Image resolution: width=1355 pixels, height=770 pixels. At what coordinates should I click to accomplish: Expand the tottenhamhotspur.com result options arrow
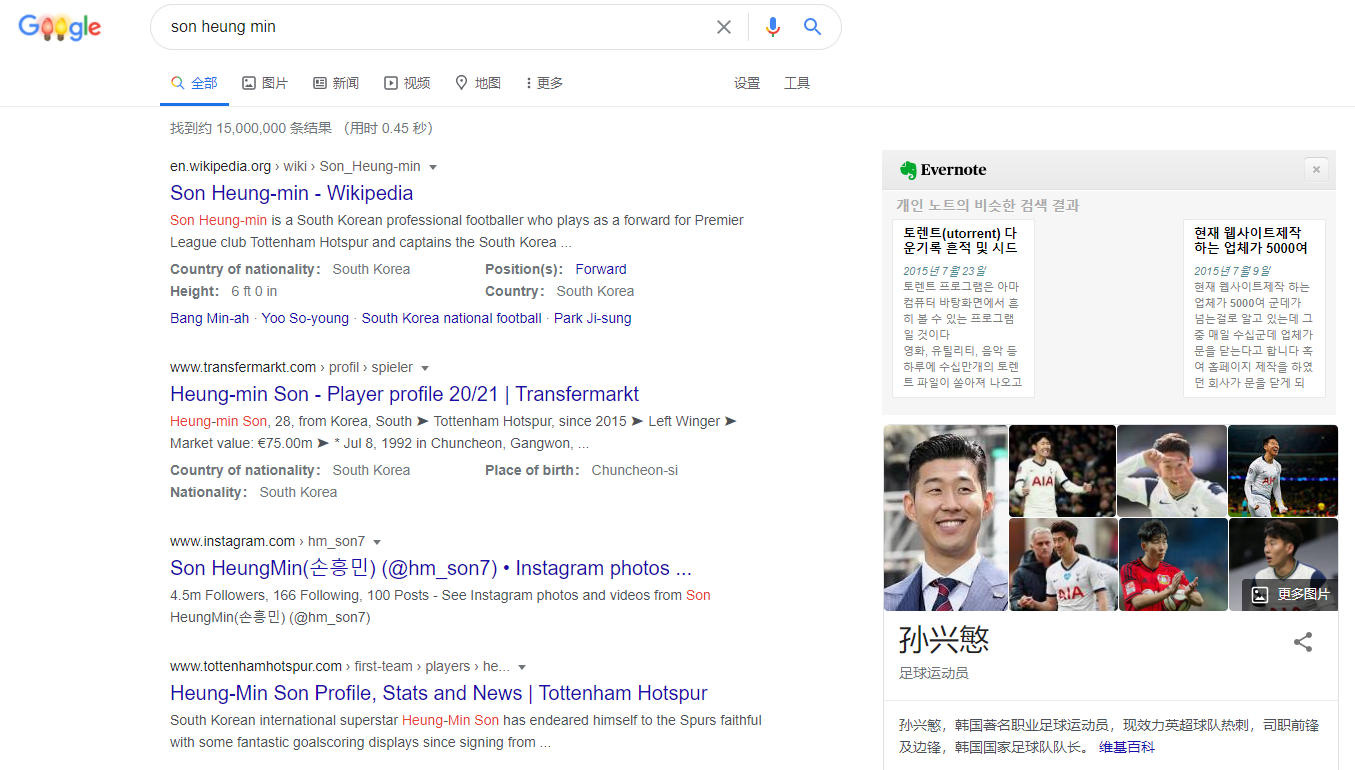tap(522, 667)
